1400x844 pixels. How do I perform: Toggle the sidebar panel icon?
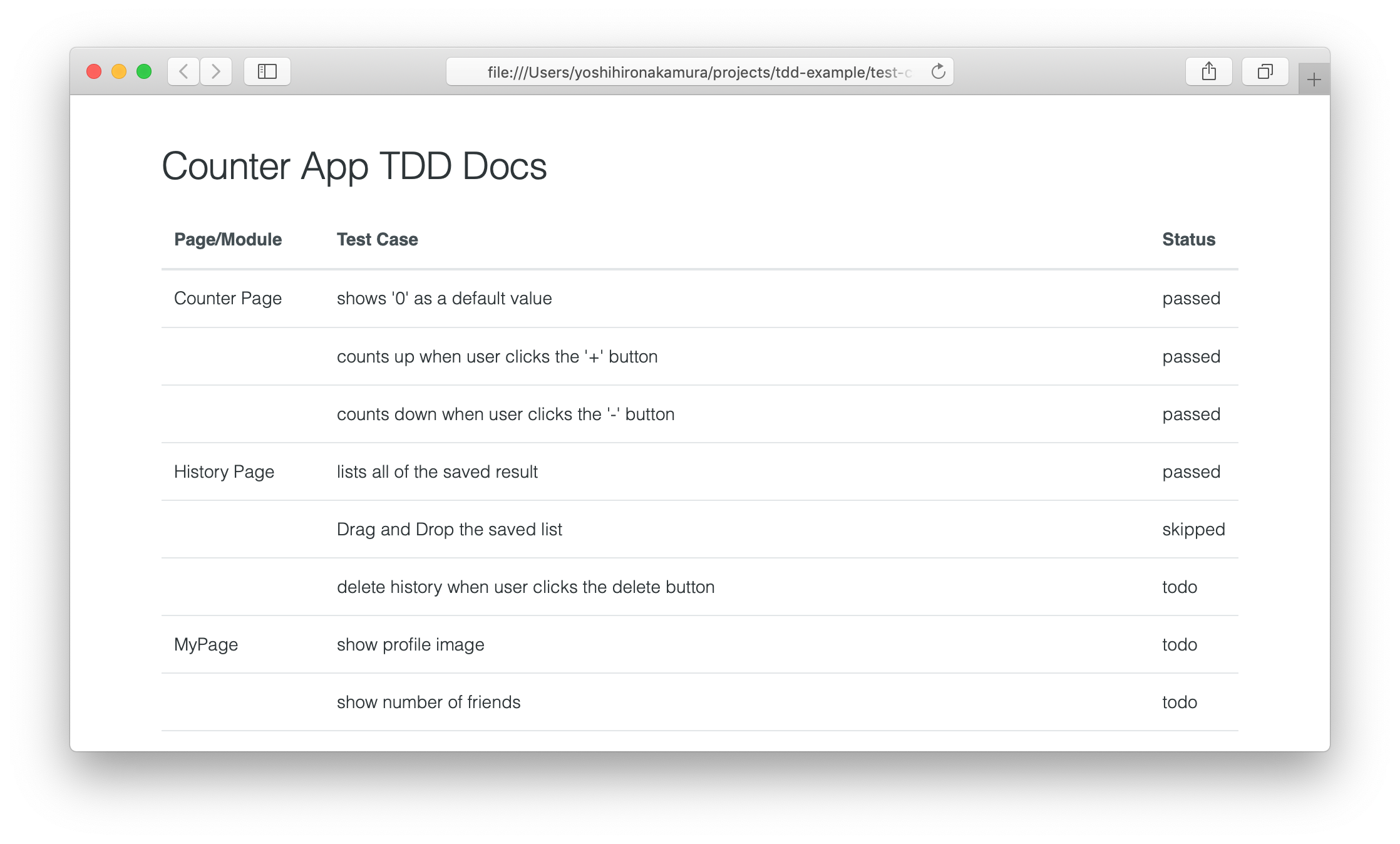click(x=267, y=71)
